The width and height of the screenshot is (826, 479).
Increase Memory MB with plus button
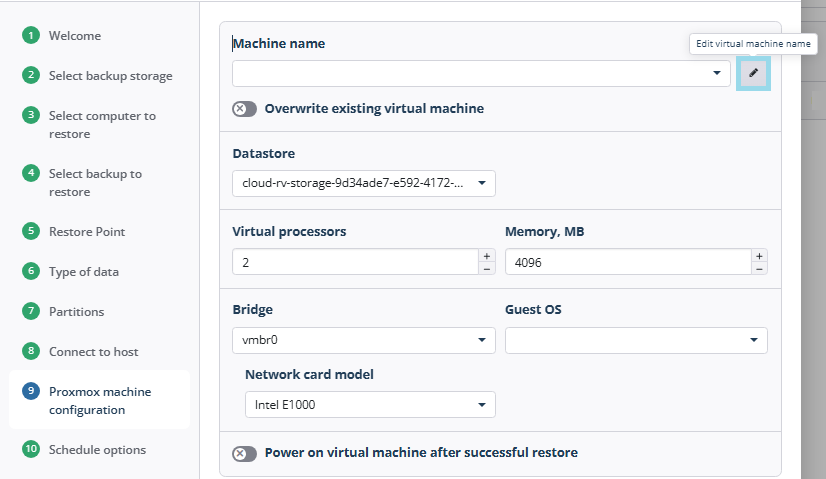[x=759, y=256]
